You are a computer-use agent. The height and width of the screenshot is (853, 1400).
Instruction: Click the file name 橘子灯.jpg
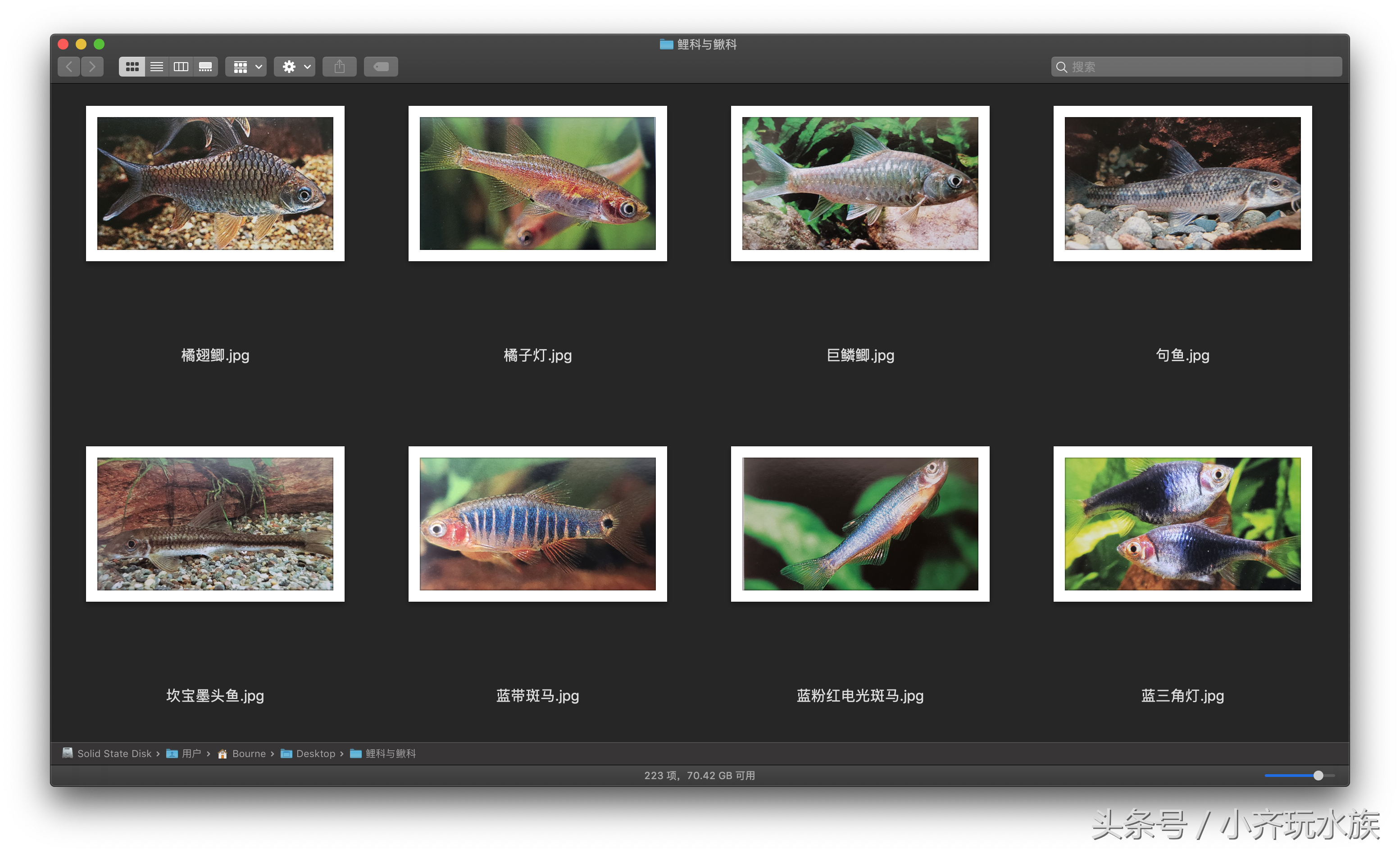click(x=537, y=355)
